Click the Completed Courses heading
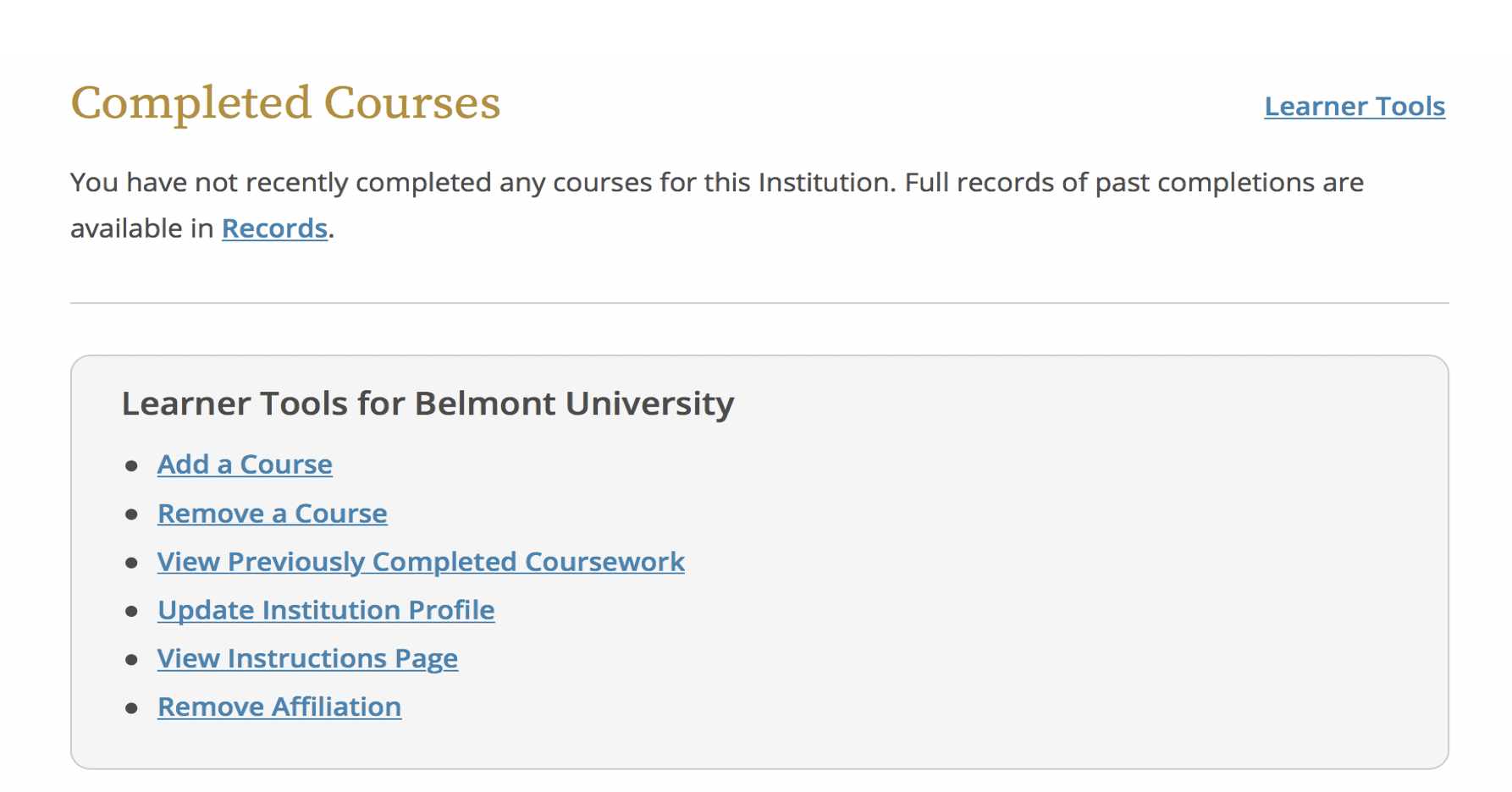 coord(285,103)
